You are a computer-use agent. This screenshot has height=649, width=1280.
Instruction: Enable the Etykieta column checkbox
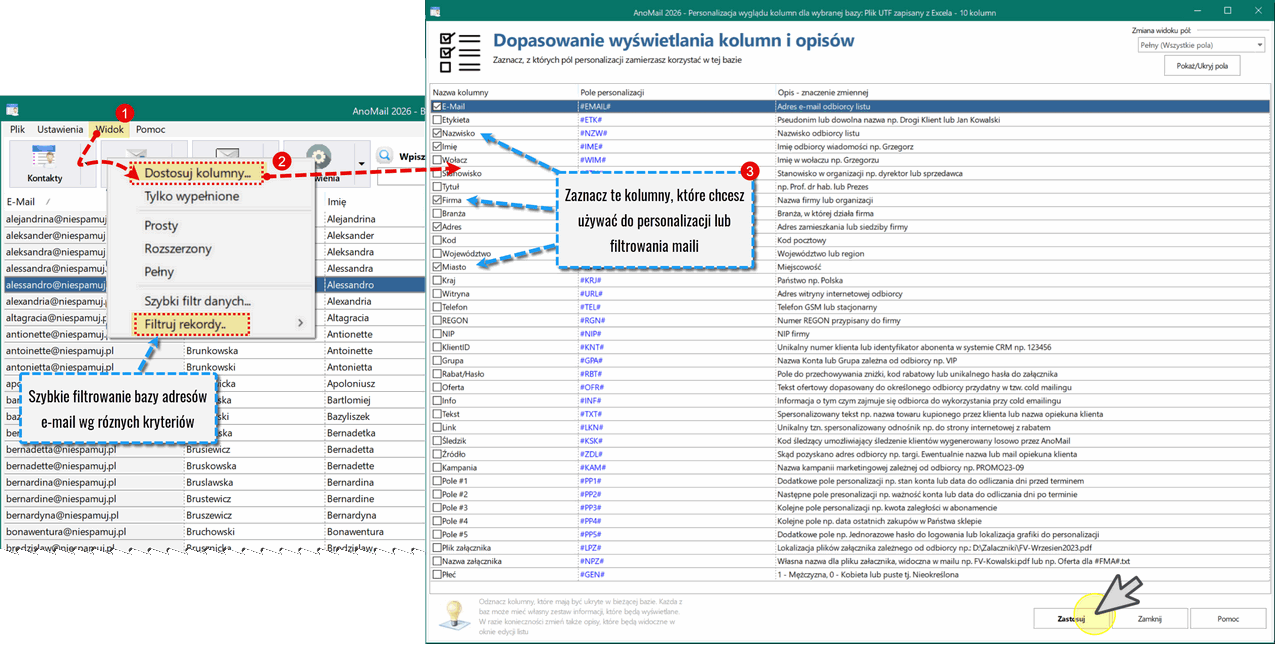pos(437,119)
